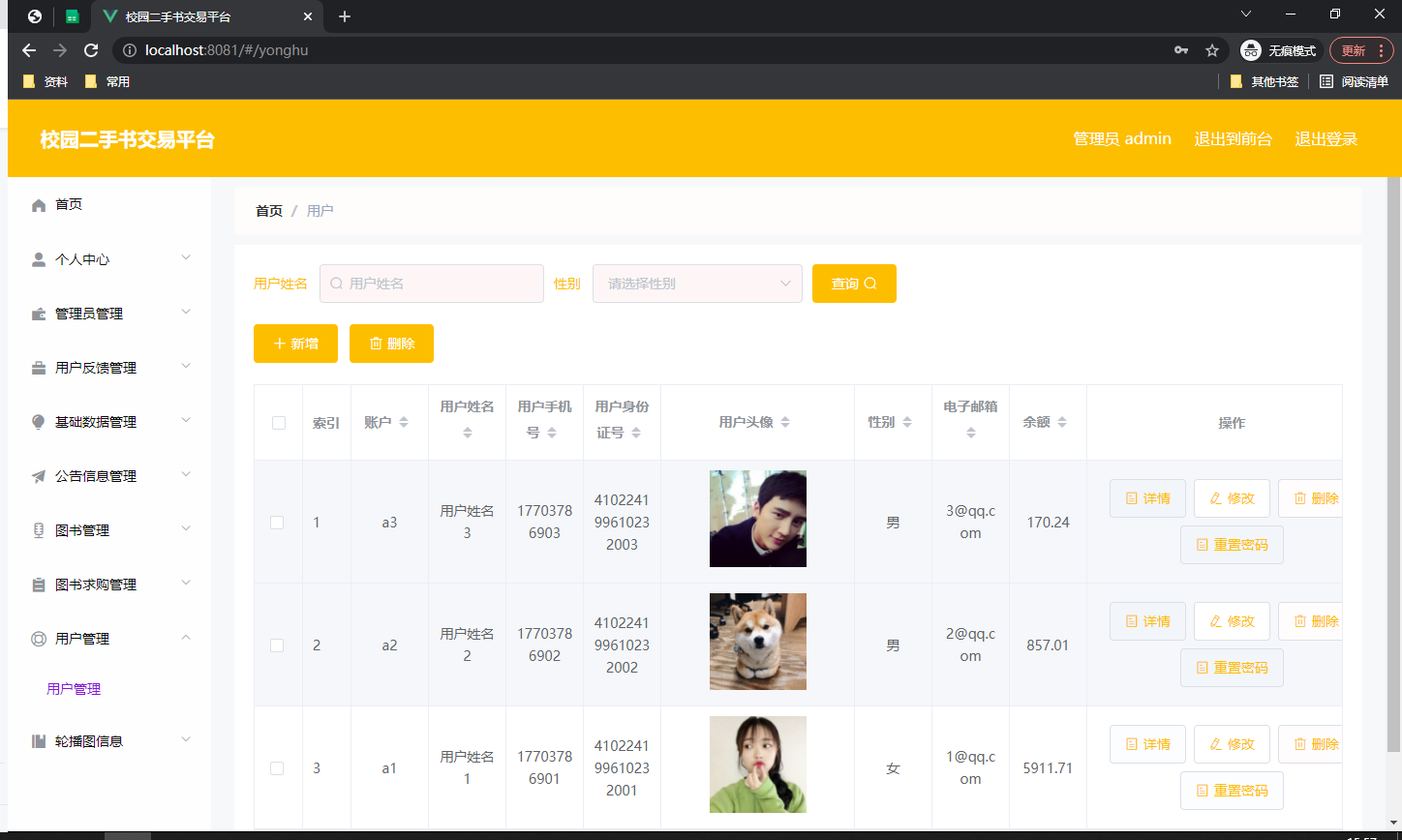
Task: Click 退出到前台 in header
Action: (1233, 138)
